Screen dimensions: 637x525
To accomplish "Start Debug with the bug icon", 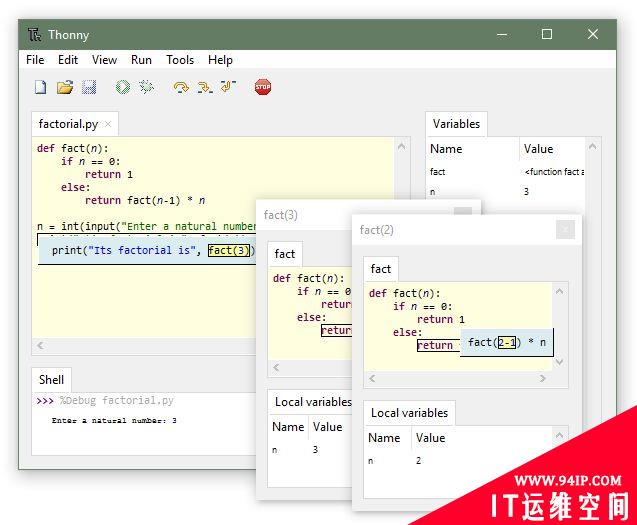I will pyautogui.click(x=146, y=87).
